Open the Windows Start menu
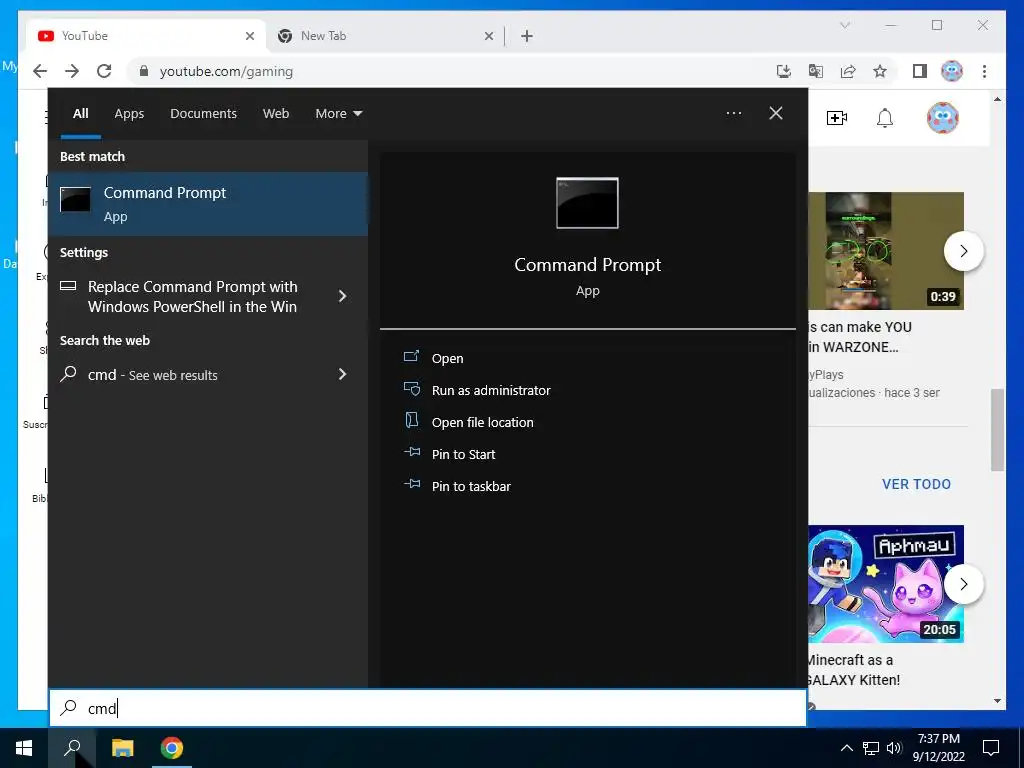The width and height of the screenshot is (1024, 768). (x=24, y=748)
